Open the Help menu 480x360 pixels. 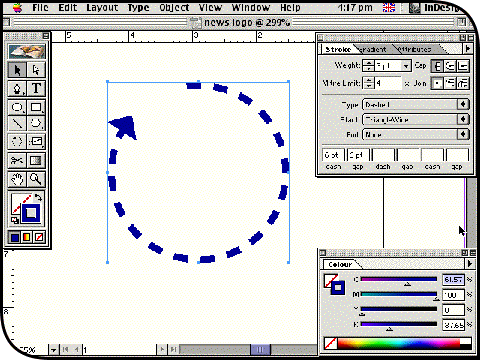point(290,7)
